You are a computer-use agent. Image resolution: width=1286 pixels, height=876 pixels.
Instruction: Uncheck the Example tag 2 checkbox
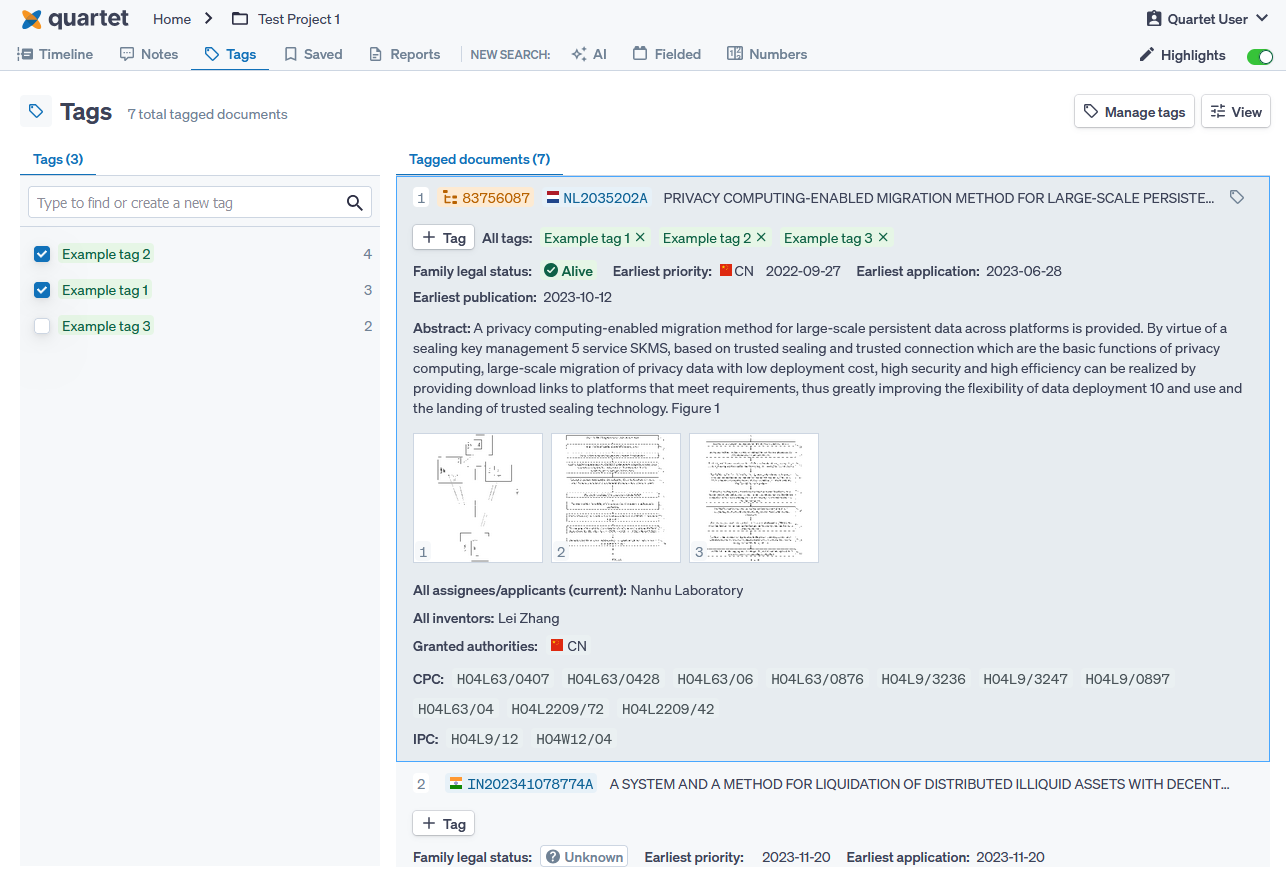click(42, 254)
